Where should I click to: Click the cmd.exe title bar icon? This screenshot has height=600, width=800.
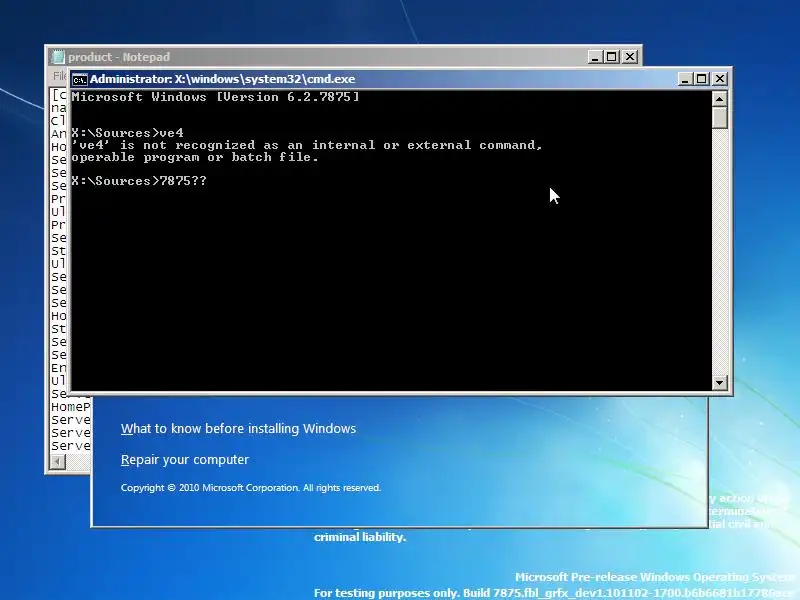point(80,80)
